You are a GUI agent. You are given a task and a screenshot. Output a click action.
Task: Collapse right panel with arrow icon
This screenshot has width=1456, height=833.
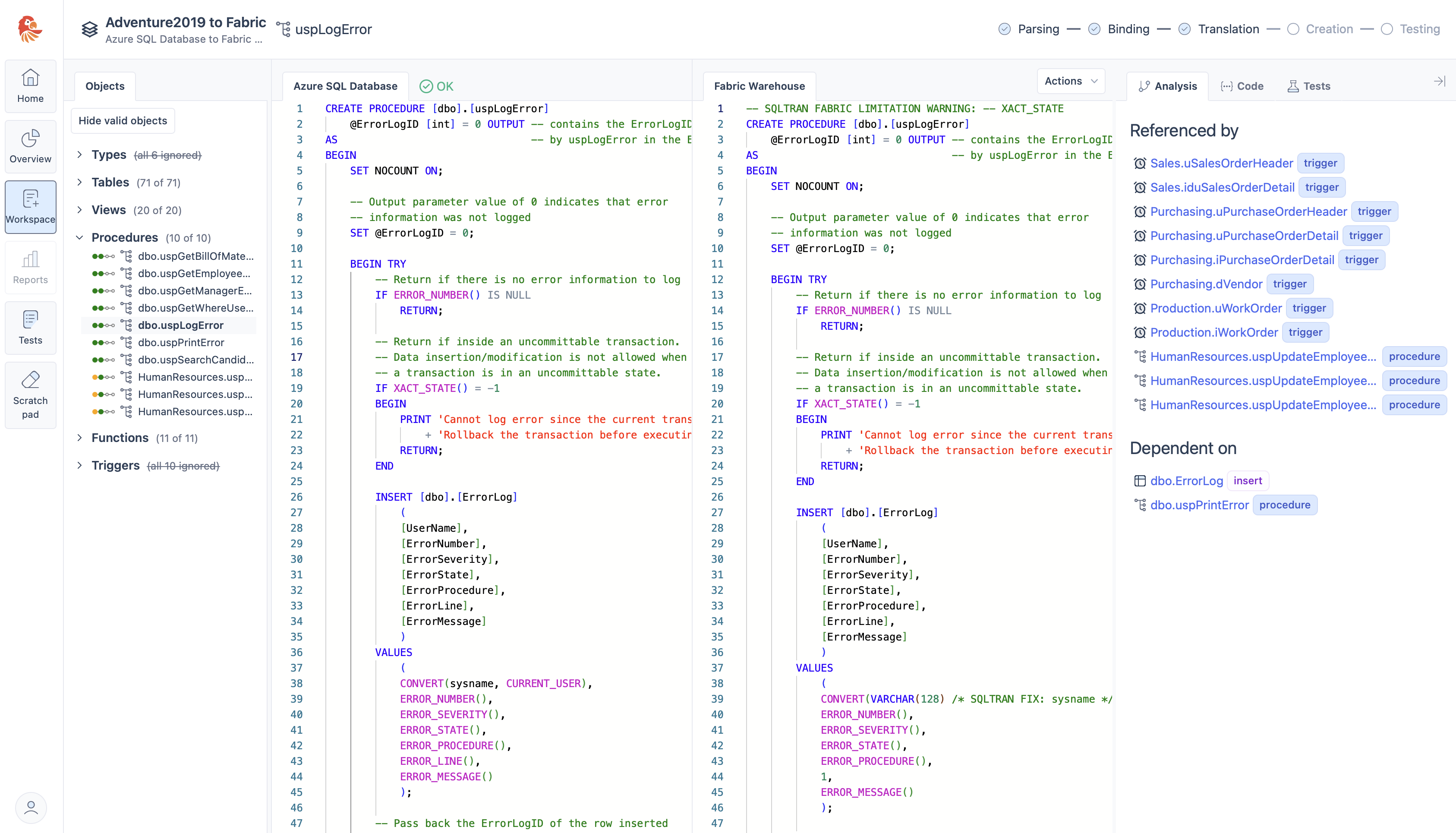tap(1439, 82)
